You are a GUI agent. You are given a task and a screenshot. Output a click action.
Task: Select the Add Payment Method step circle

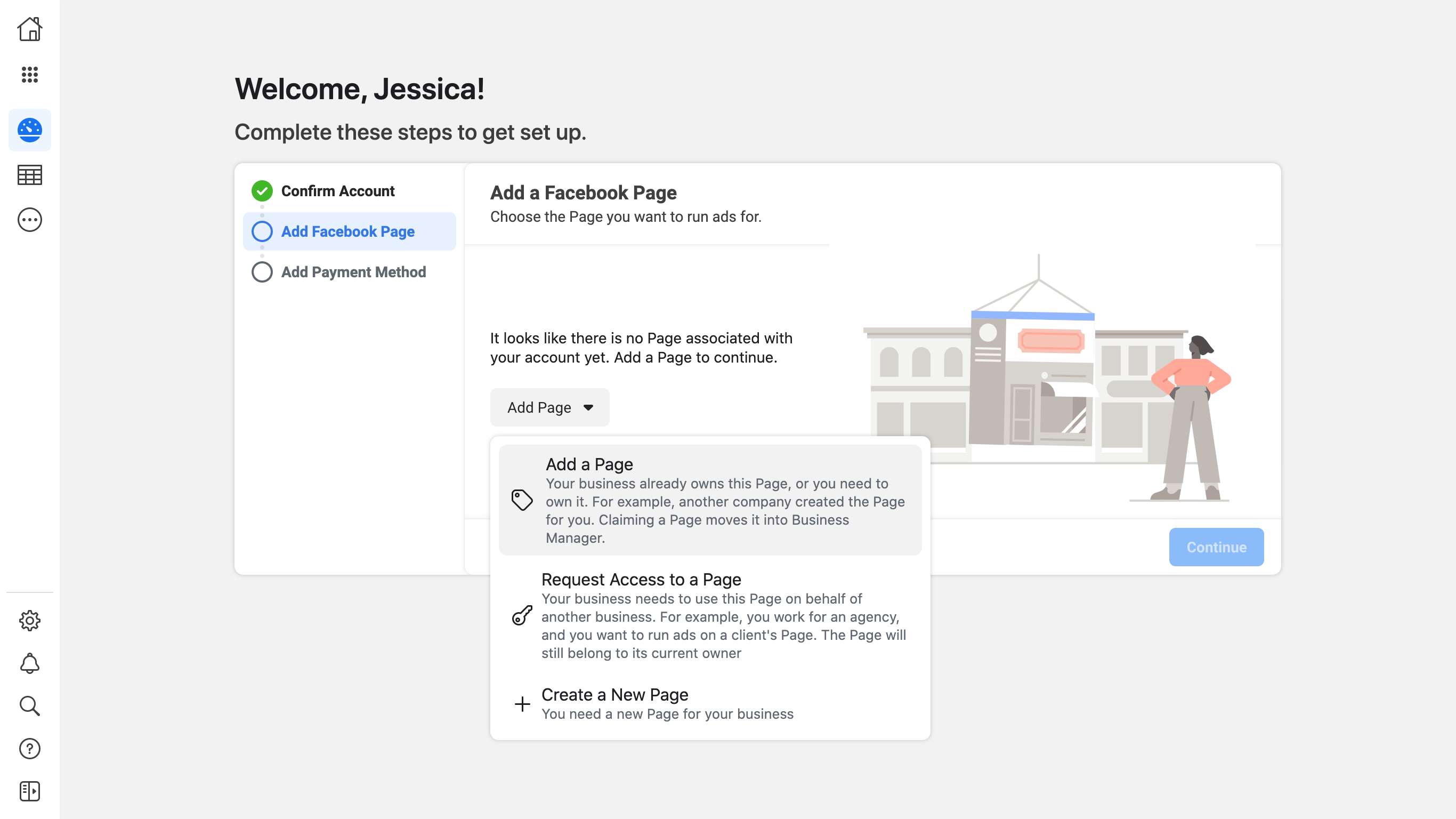[262, 272]
